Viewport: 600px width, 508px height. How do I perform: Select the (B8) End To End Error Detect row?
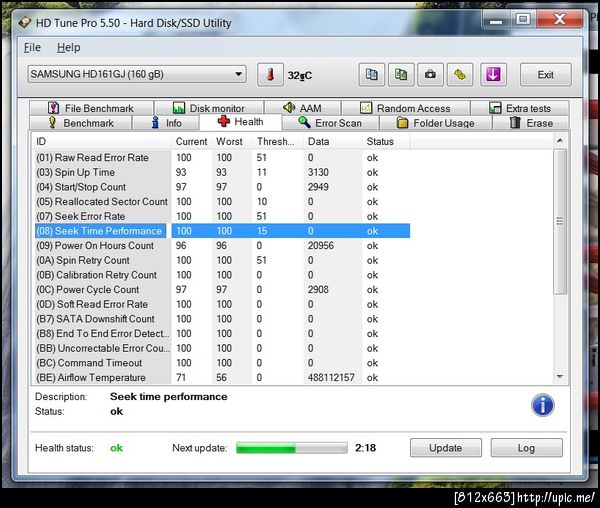(x=222, y=334)
